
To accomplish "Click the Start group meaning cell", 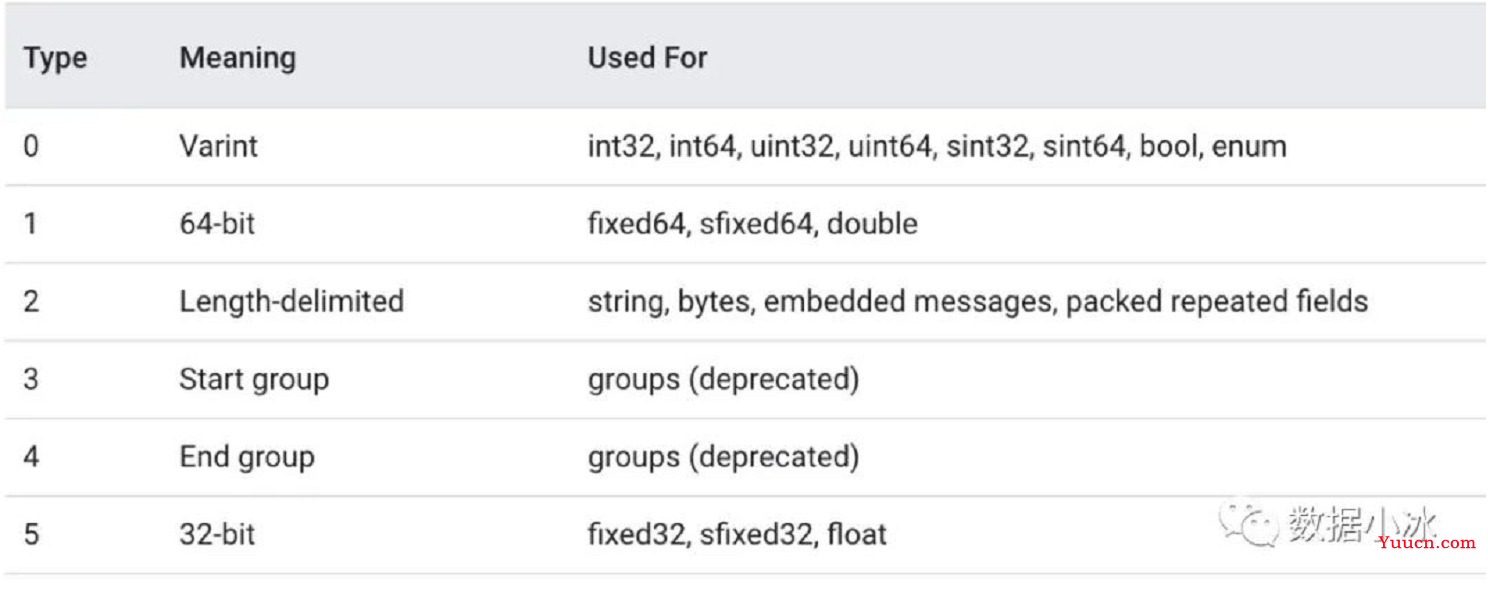I will [x=254, y=379].
